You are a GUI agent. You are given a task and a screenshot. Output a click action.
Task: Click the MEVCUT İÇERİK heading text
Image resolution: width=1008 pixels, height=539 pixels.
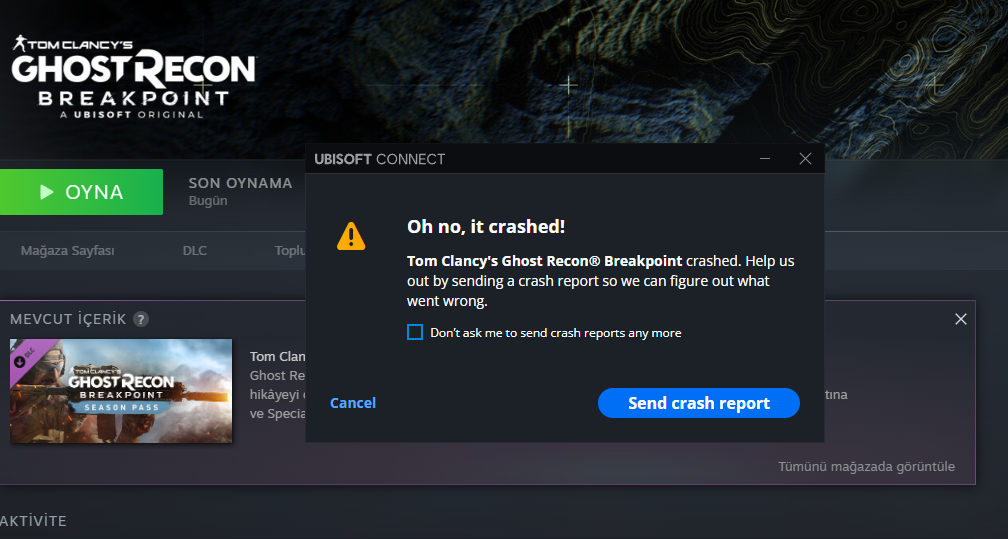[x=68, y=319]
